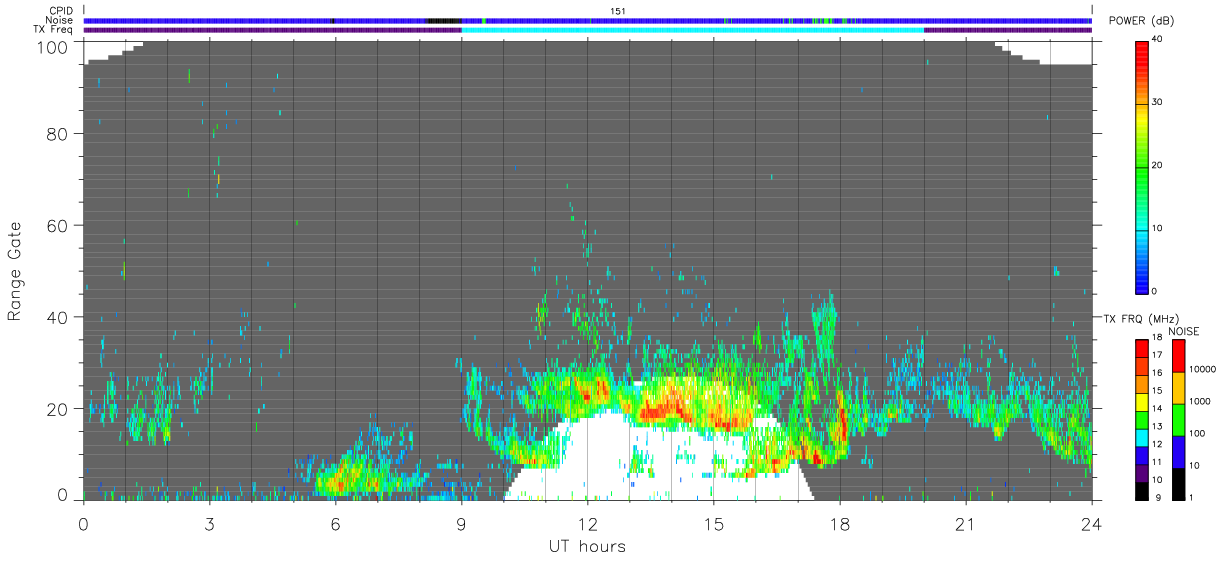Click the '24' tick on the UT hours axis
Screen dimensions: 1228x567
pyautogui.click(x=1091, y=523)
